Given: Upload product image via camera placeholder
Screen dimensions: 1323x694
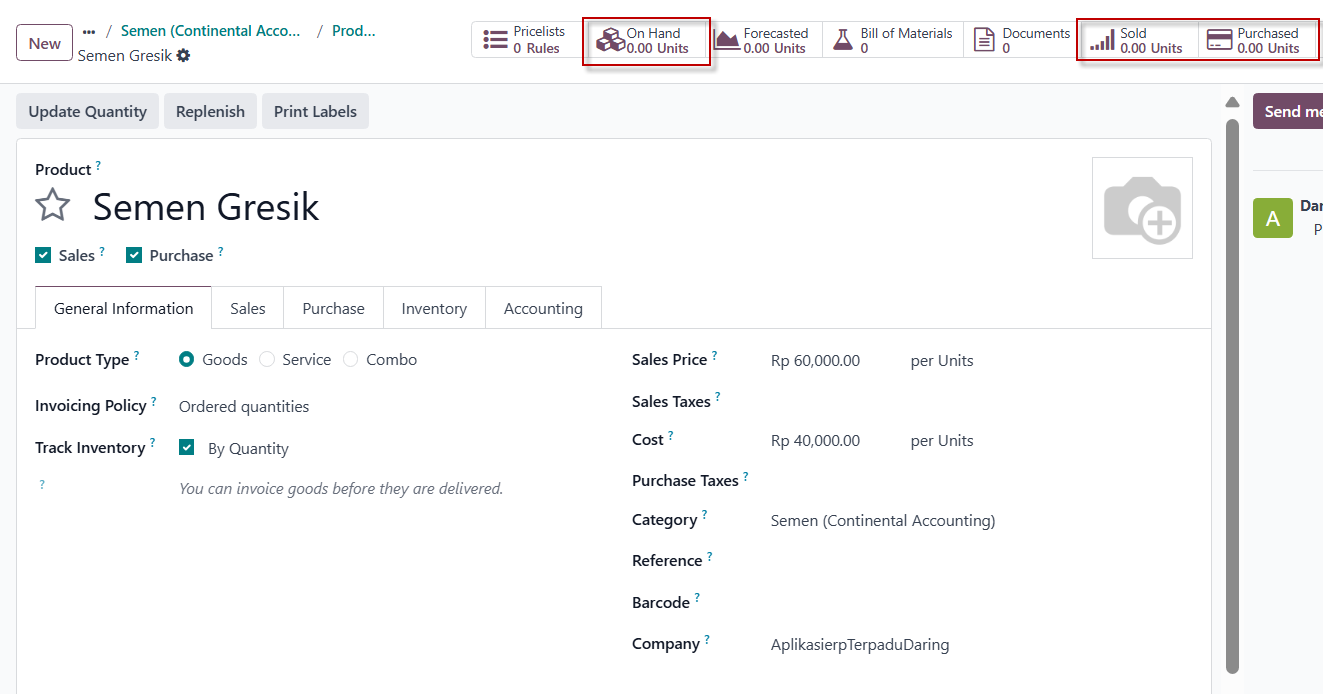Looking at the screenshot, I should [1142, 208].
